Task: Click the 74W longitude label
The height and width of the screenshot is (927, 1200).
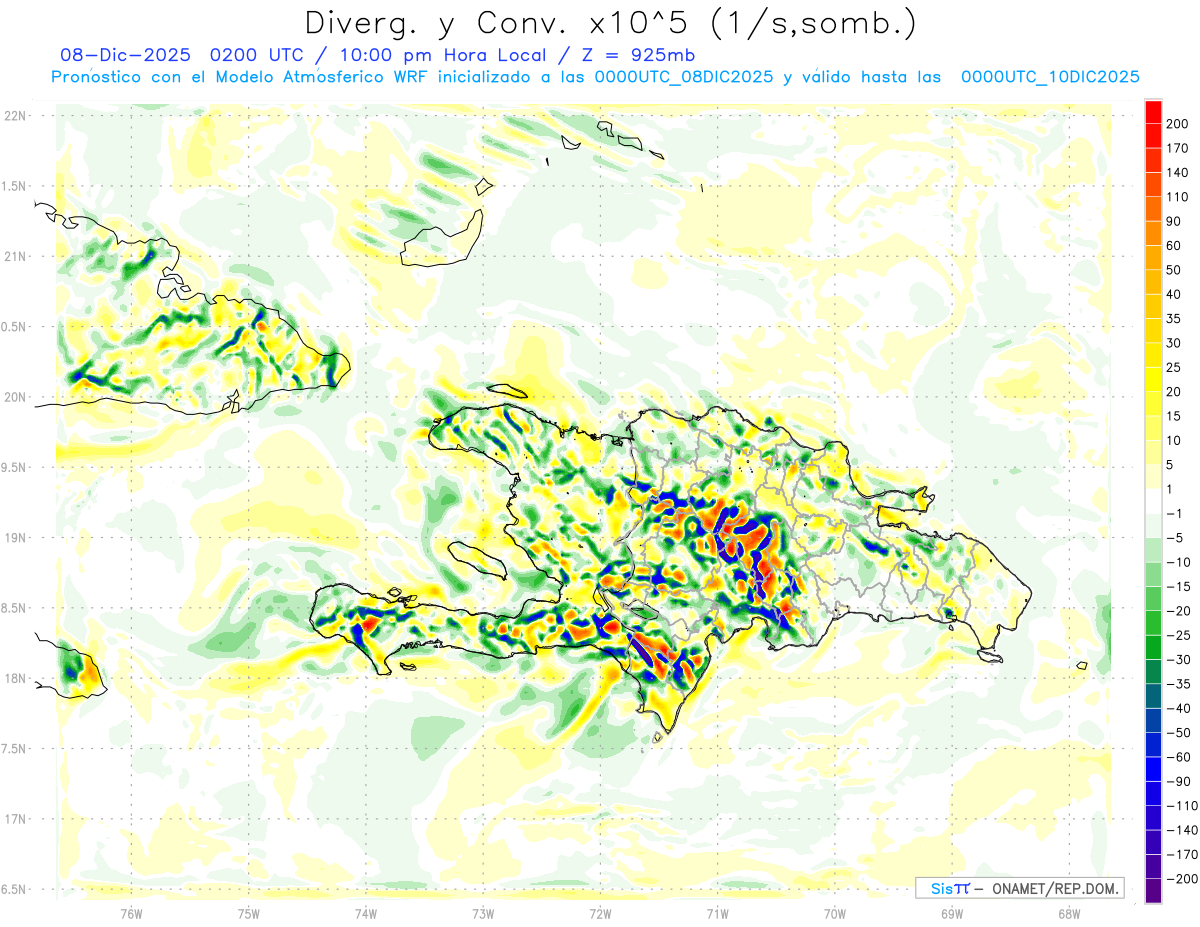Action: (x=365, y=913)
